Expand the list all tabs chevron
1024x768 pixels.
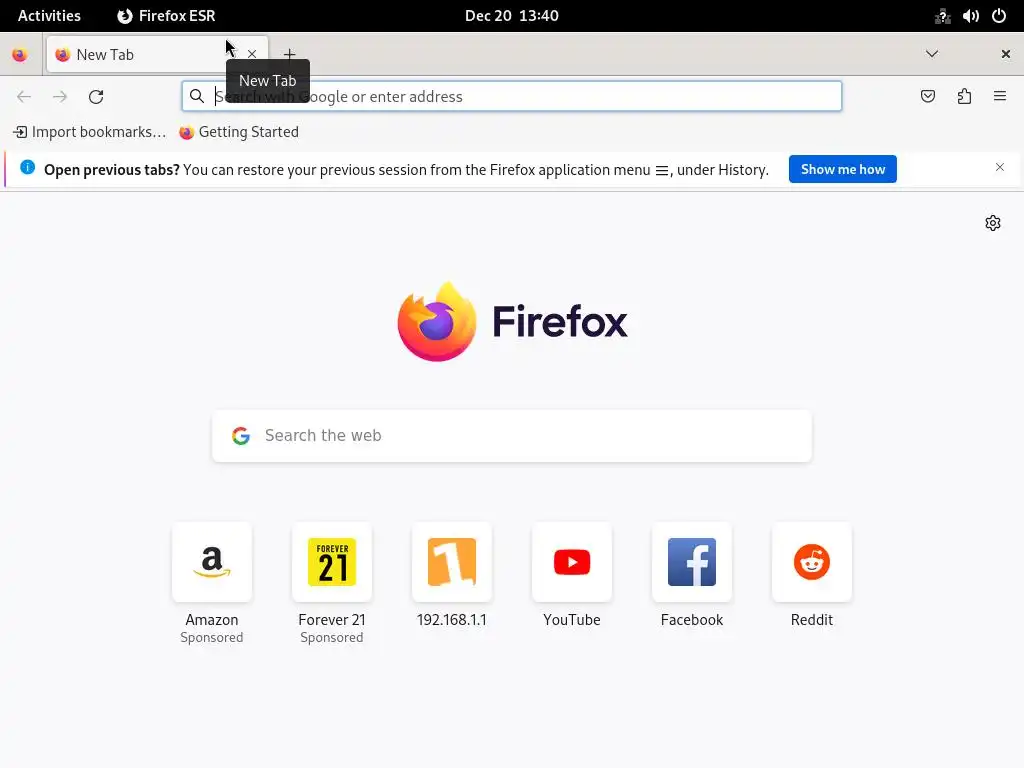click(x=932, y=54)
